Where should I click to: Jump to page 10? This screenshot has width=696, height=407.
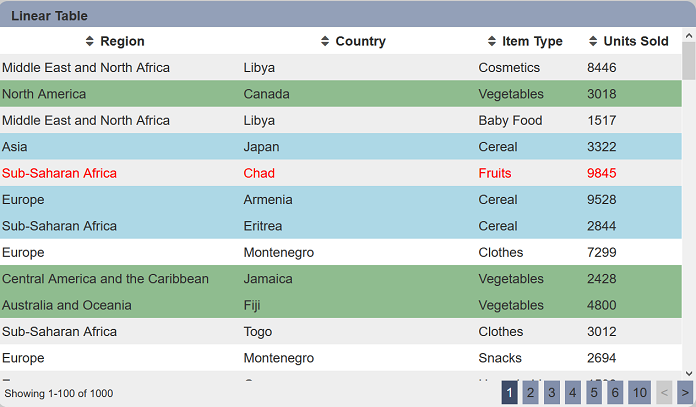pyautogui.click(x=640, y=392)
